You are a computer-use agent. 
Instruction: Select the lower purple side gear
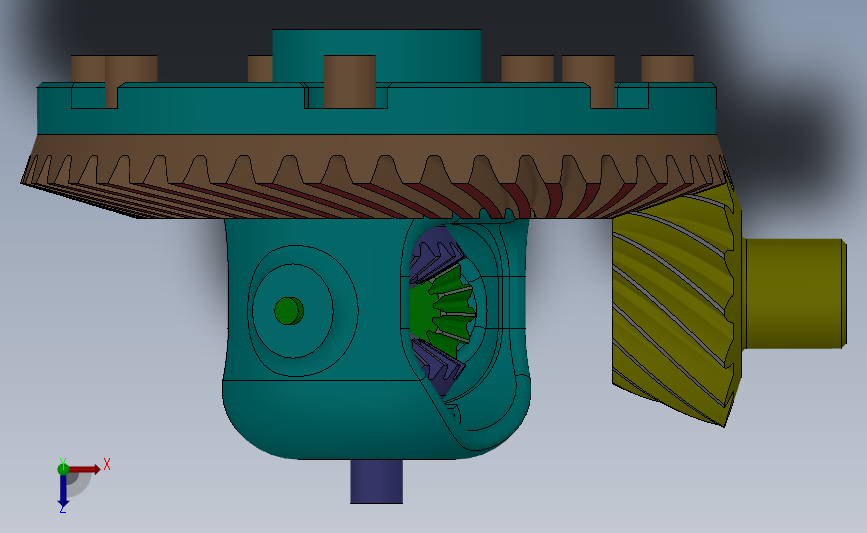pos(440,366)
